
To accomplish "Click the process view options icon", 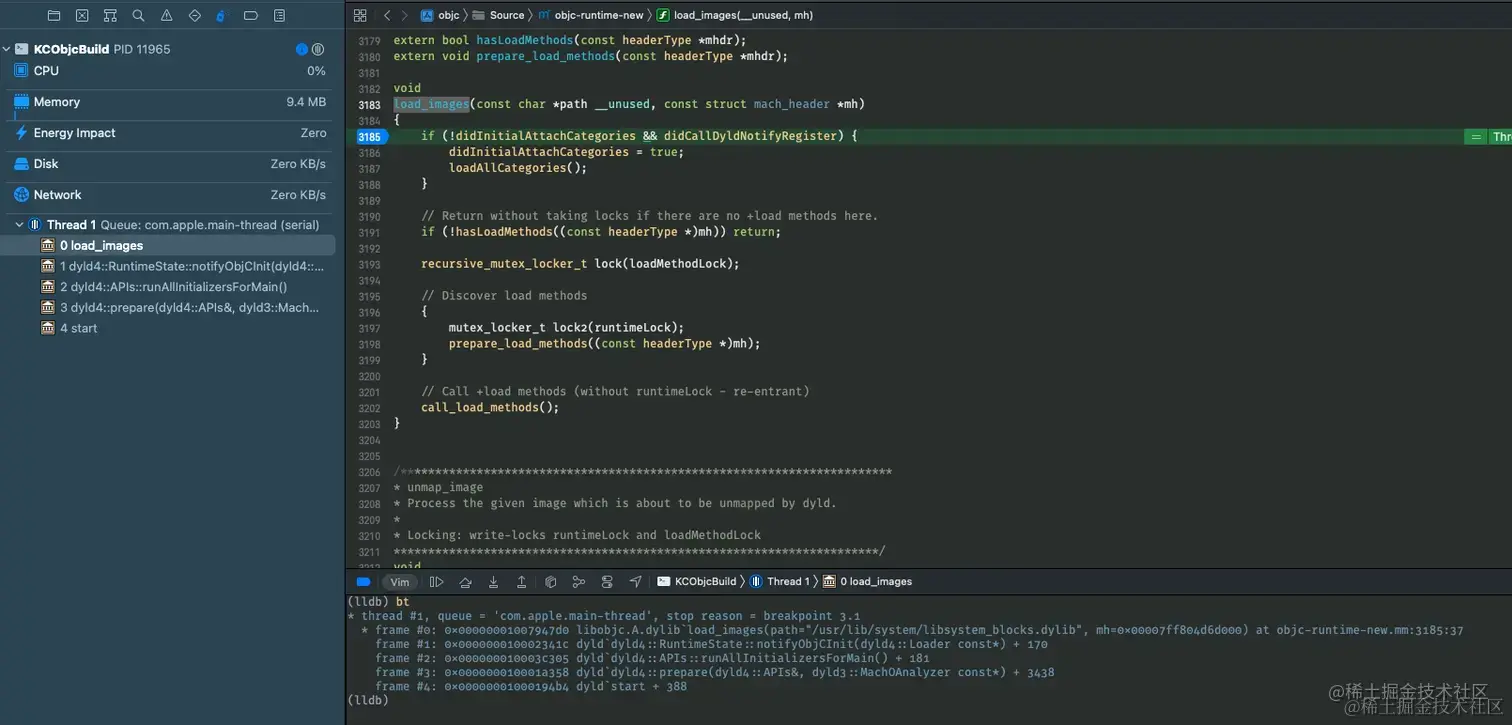I will (318, 49).
